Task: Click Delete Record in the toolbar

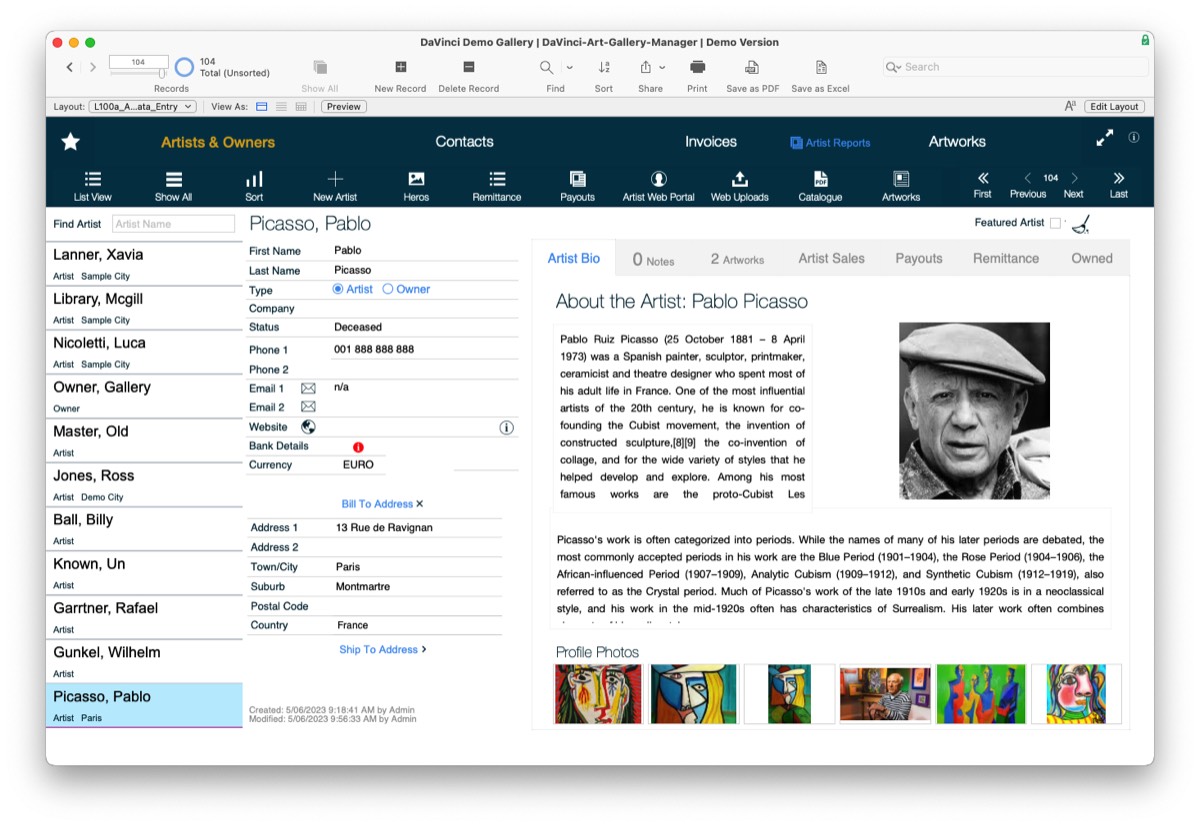Action: [x=468, y=75]
